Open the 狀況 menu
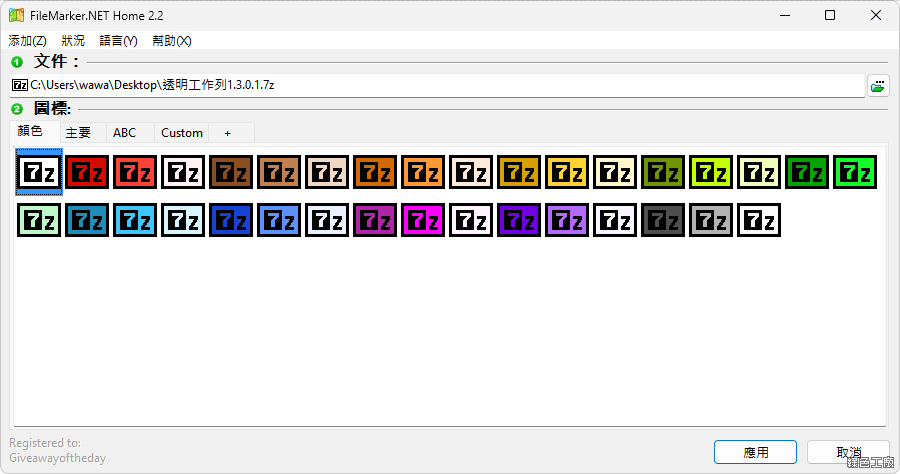 [73, 41]
